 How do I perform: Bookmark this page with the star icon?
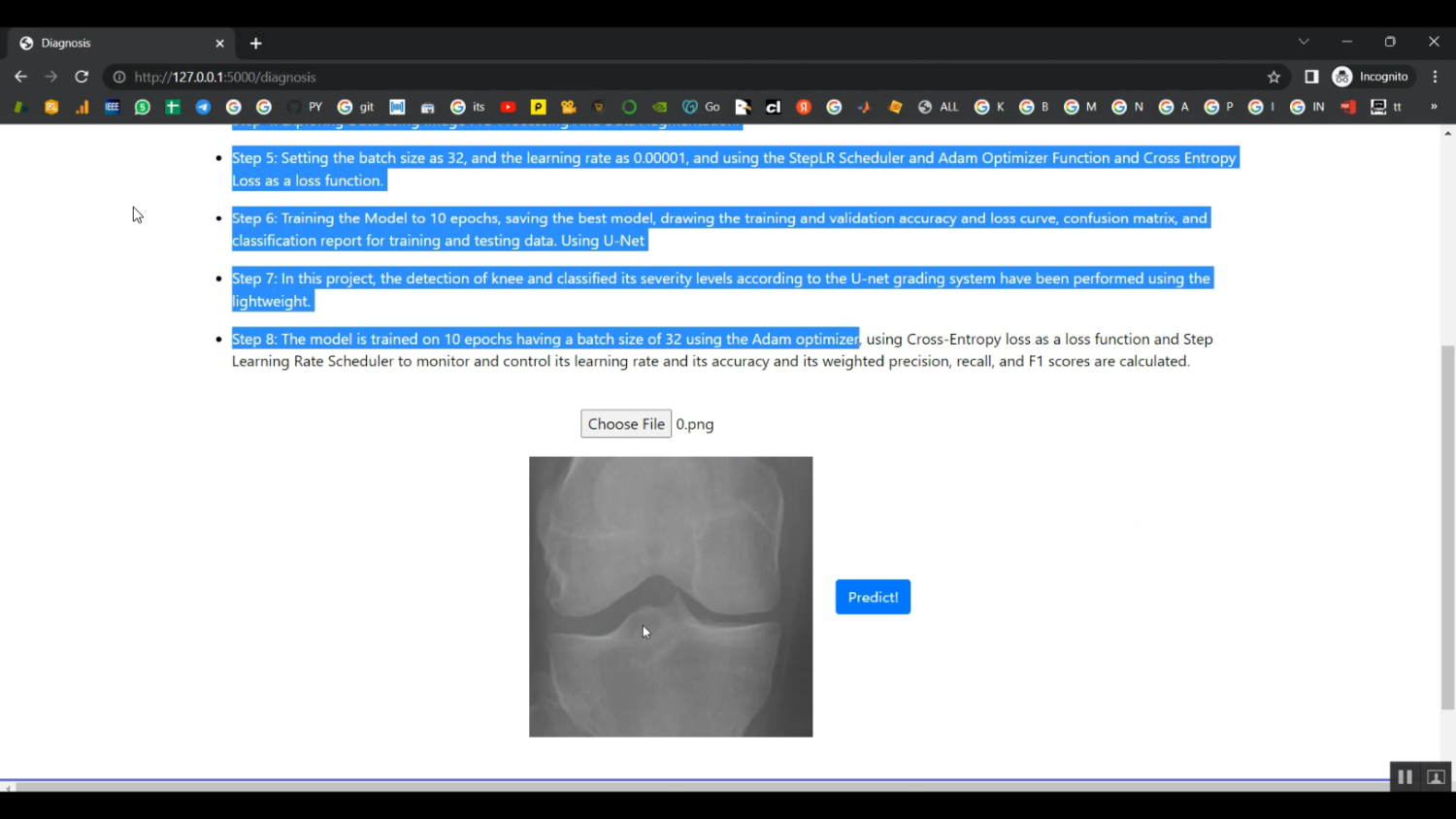[1274, 77]
